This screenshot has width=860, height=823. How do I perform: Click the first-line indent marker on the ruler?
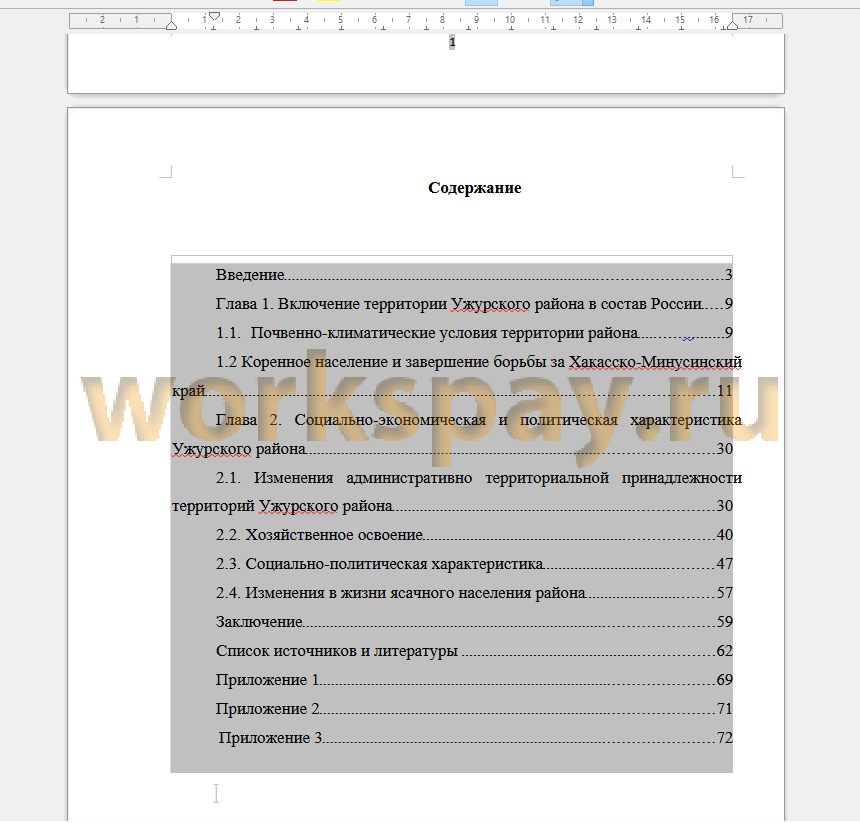(x=214, y=16)
